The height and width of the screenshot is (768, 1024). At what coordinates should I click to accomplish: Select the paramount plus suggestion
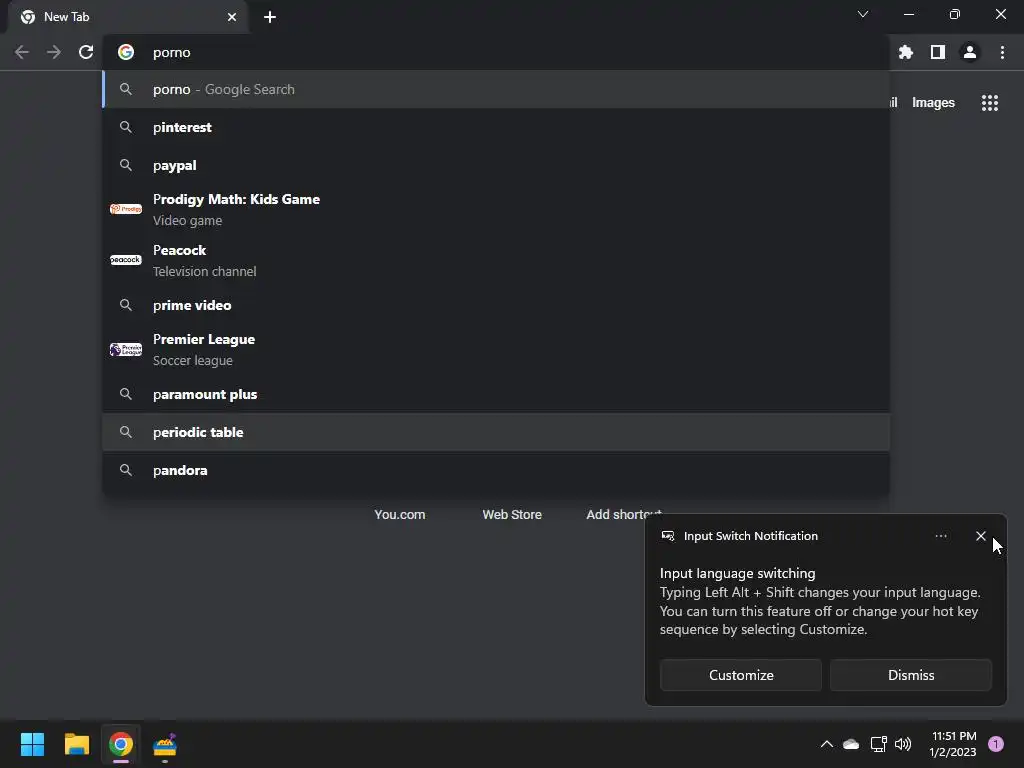pos(496,394)
